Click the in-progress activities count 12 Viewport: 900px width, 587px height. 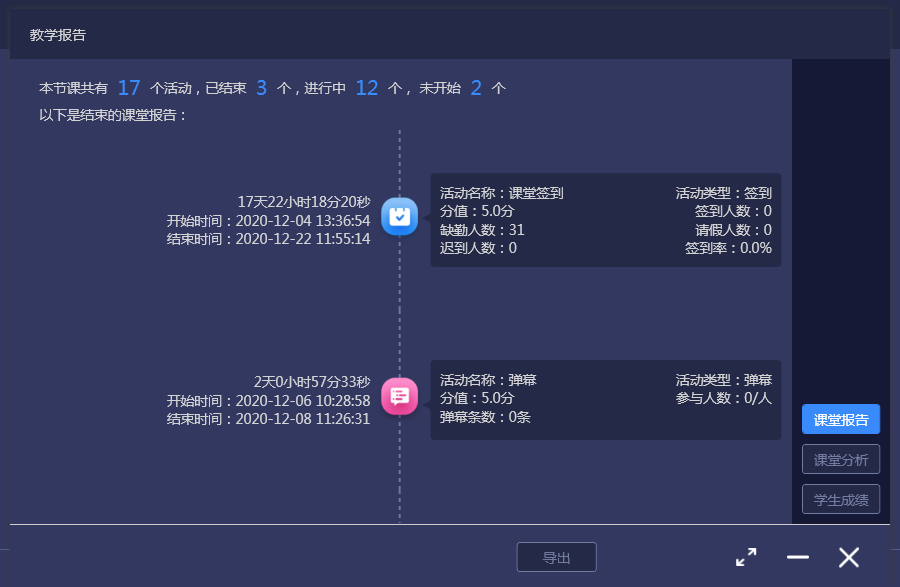(367, 88)
